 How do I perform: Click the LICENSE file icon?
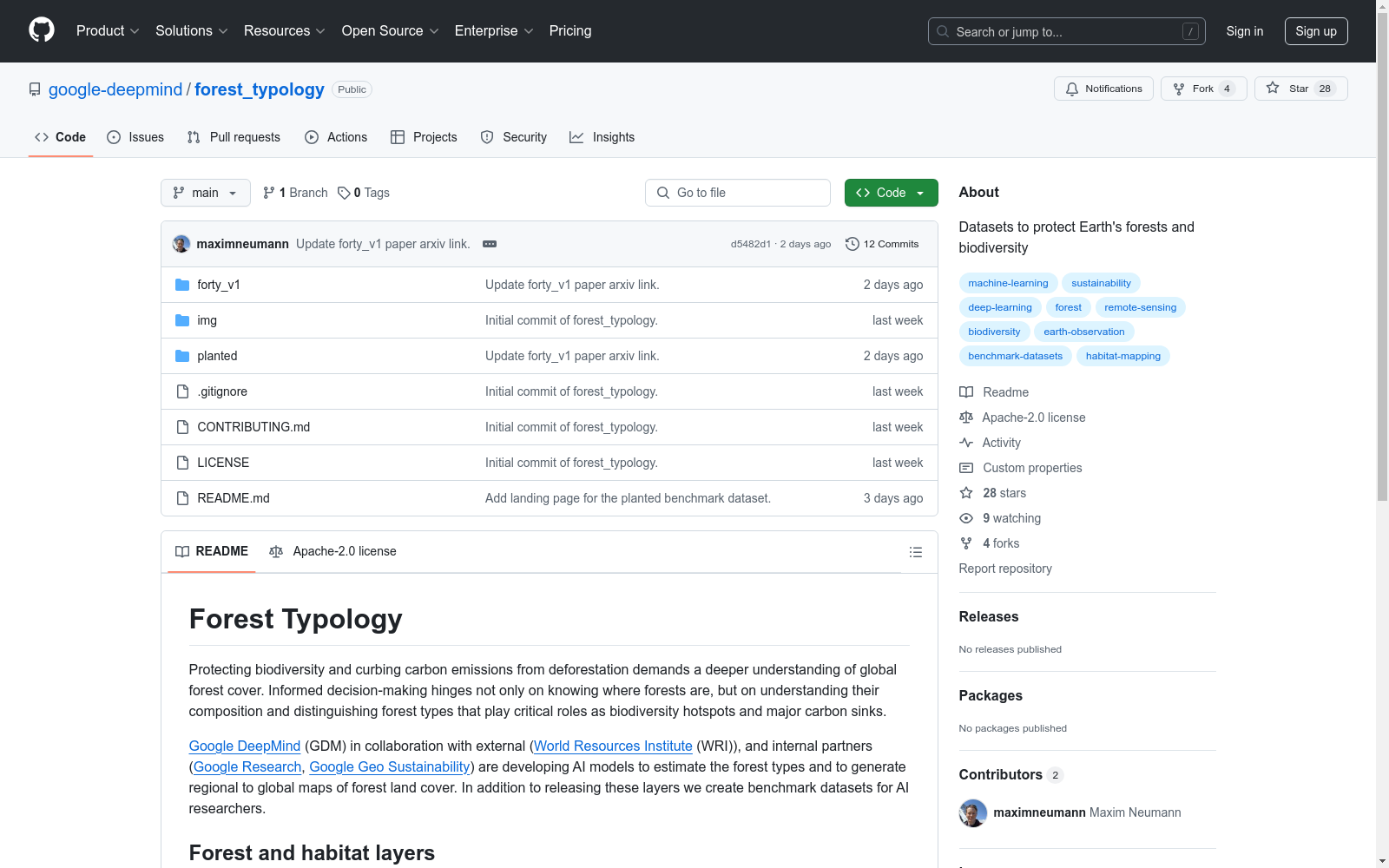coord(182,463)
